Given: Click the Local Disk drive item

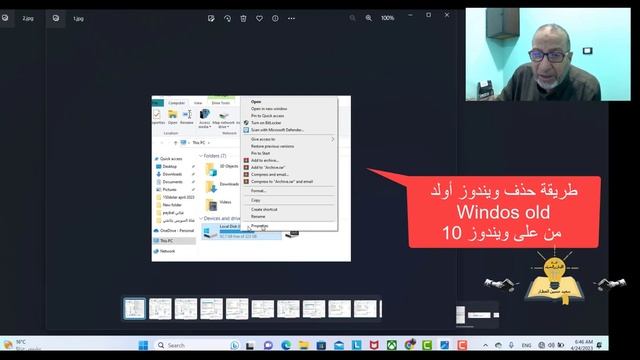Looking at the screenshot, I should (x=241, y=231).
